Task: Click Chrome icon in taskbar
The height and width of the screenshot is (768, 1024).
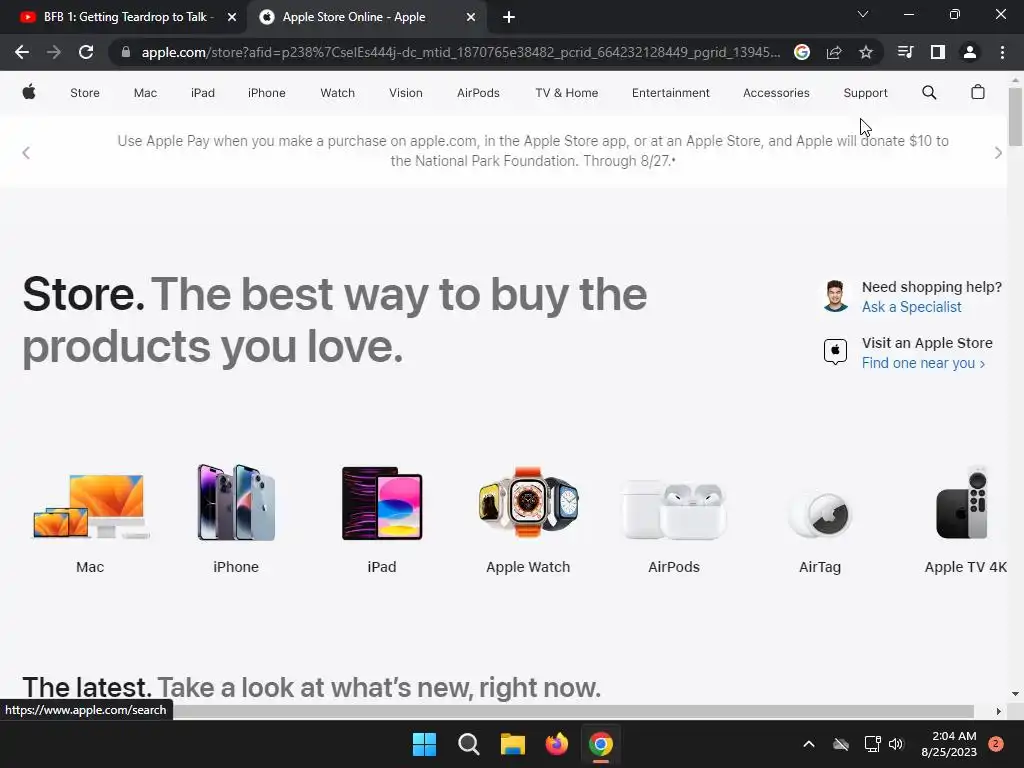Action: [x=601, y=744]
